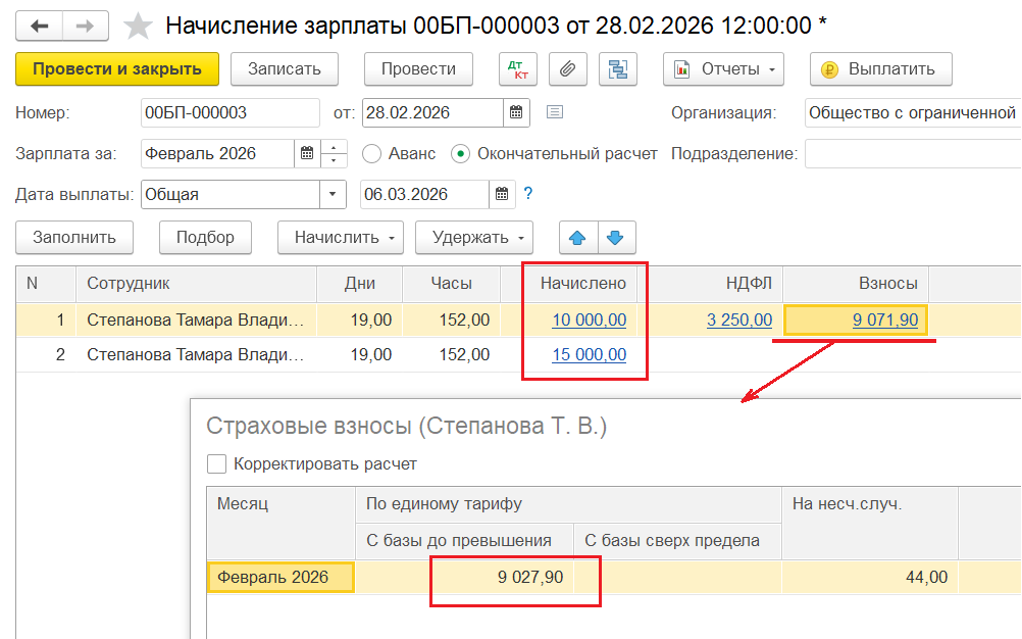Viewport: 1022px width, 639px height.
Task: Expand the Отчеты dropdown
Action: point(723,69)
